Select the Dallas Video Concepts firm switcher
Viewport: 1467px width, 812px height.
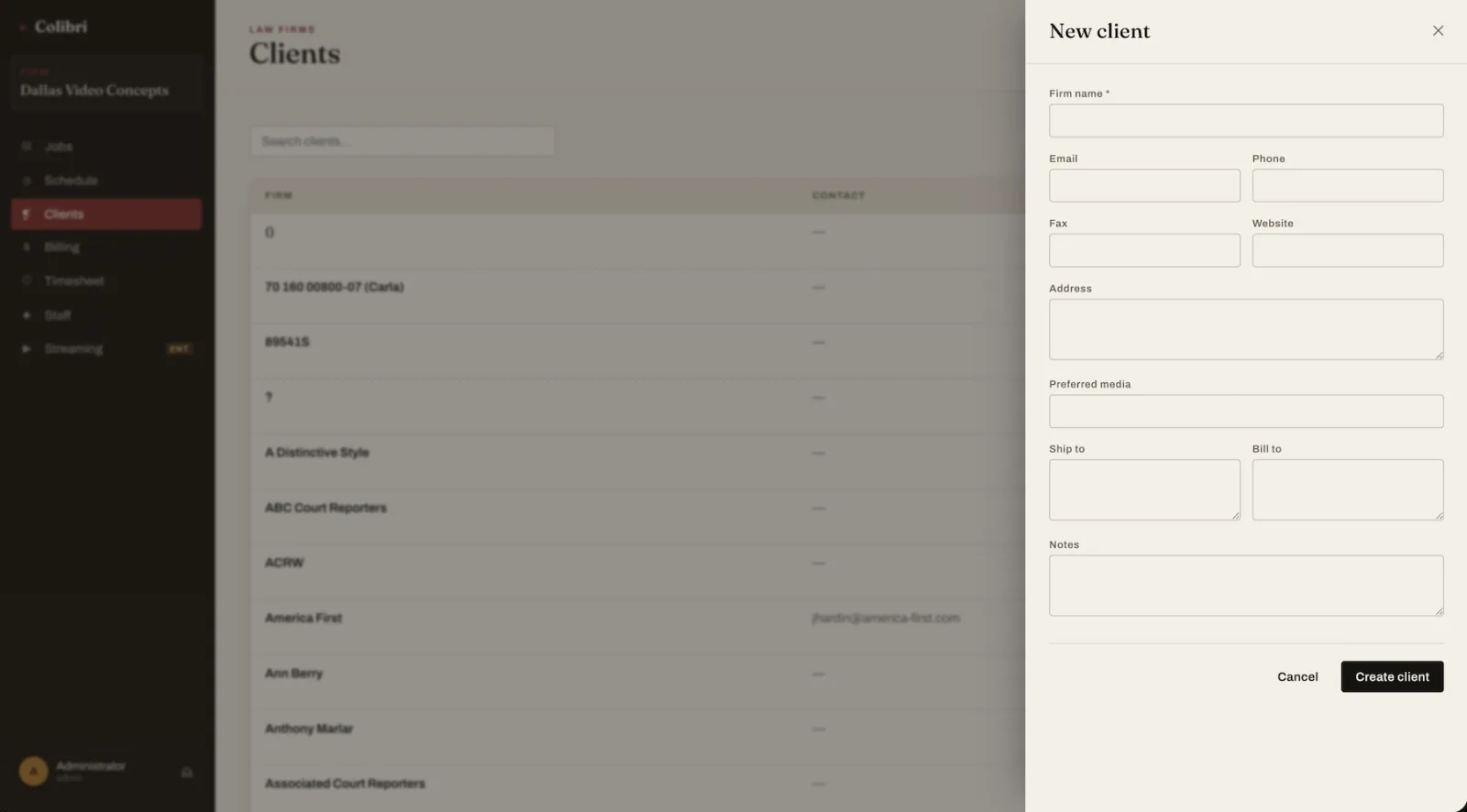(106, 82)
